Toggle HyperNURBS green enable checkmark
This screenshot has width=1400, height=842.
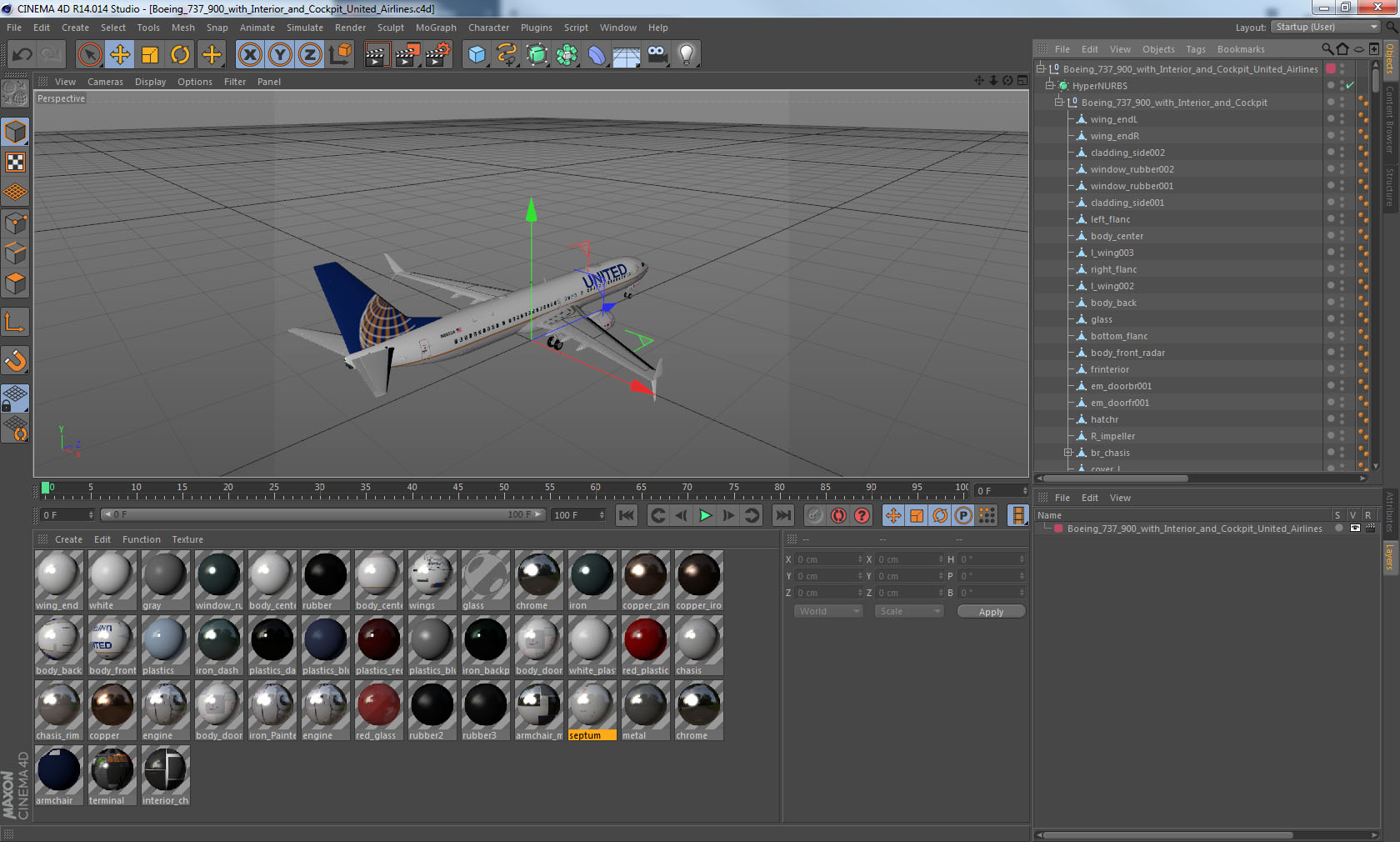pyautogui.click(x=1350, y=86)
